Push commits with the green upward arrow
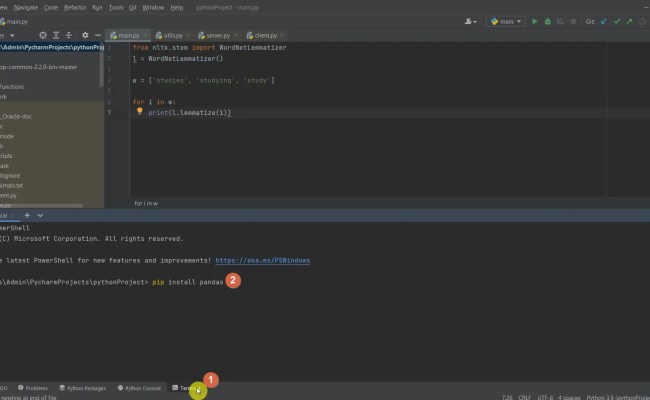The height and width of the screenshot is (400, 650). coord(630,22)
